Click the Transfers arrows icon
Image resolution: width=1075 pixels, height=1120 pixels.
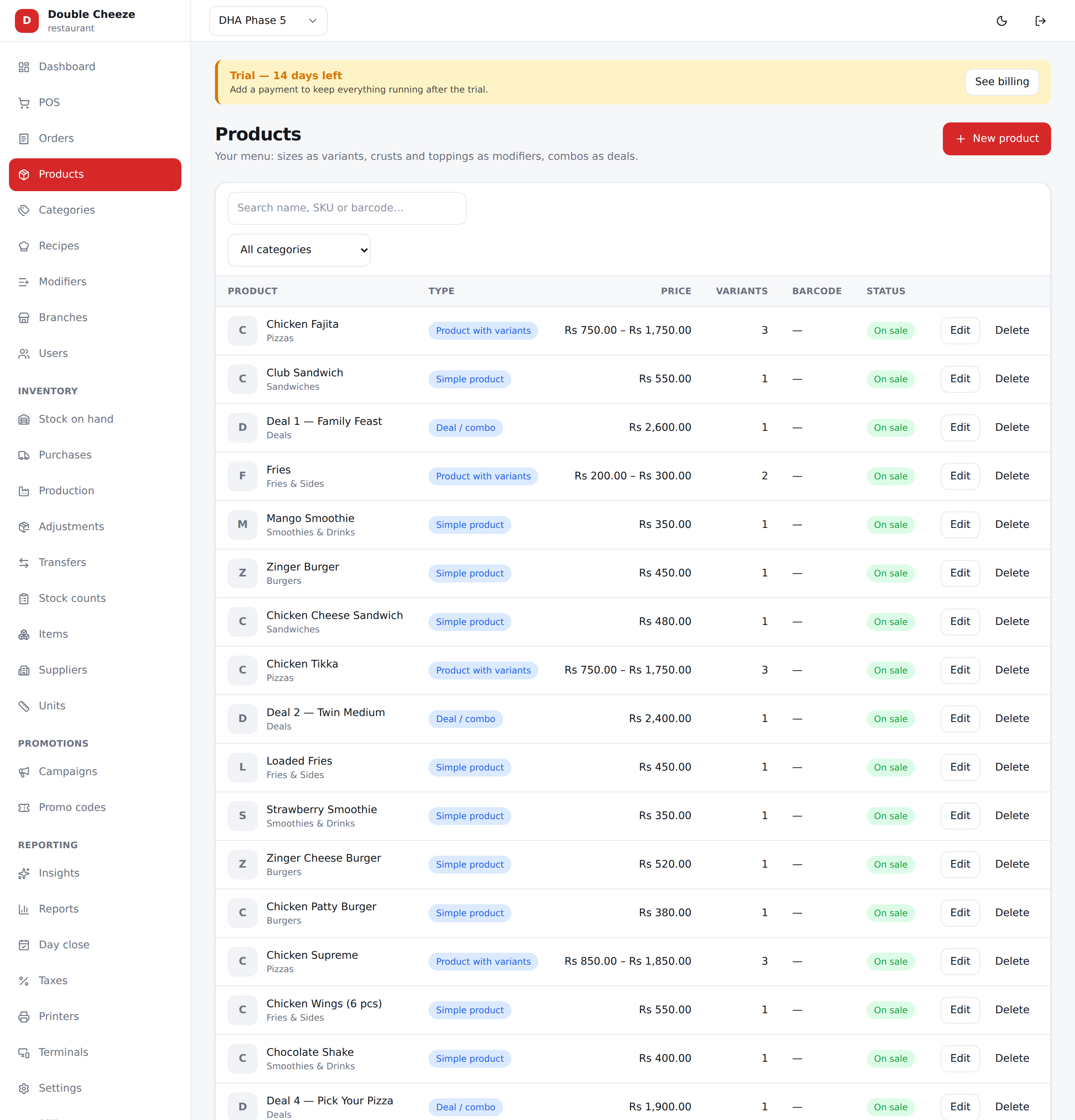point(24,563)
